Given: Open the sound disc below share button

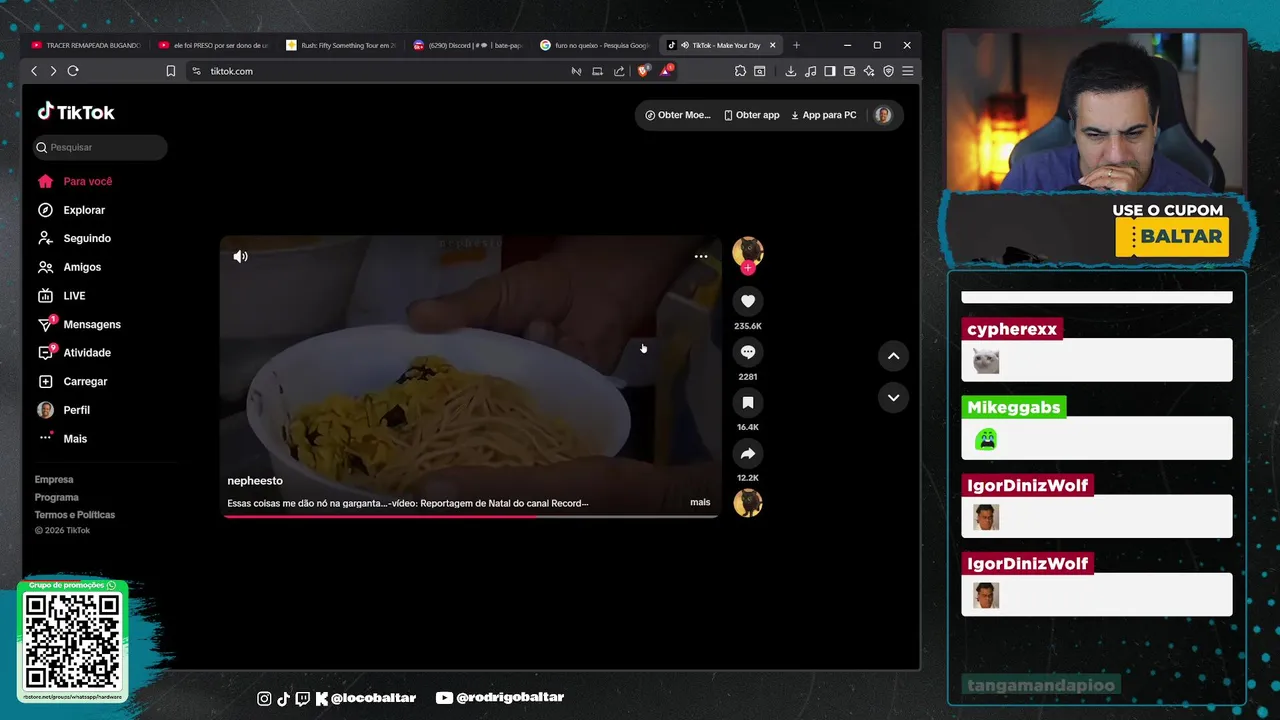Looking at the screenshot, I should click(x=748, y=503).
